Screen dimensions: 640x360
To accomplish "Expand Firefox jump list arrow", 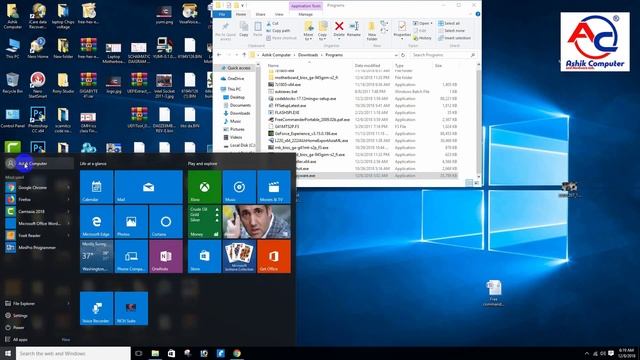I will click(x=68, y=200).
